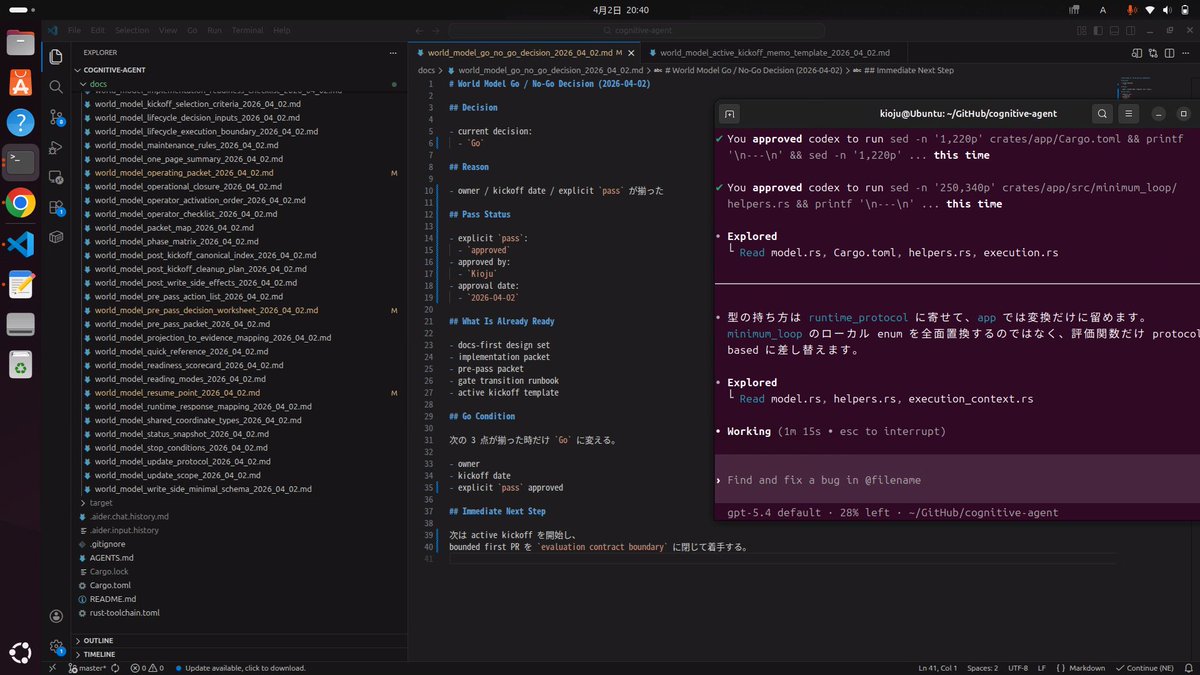The image size is (1200, 675).
Task: Open the terminal hamburger menu
Action: (x=1128, y=113)
